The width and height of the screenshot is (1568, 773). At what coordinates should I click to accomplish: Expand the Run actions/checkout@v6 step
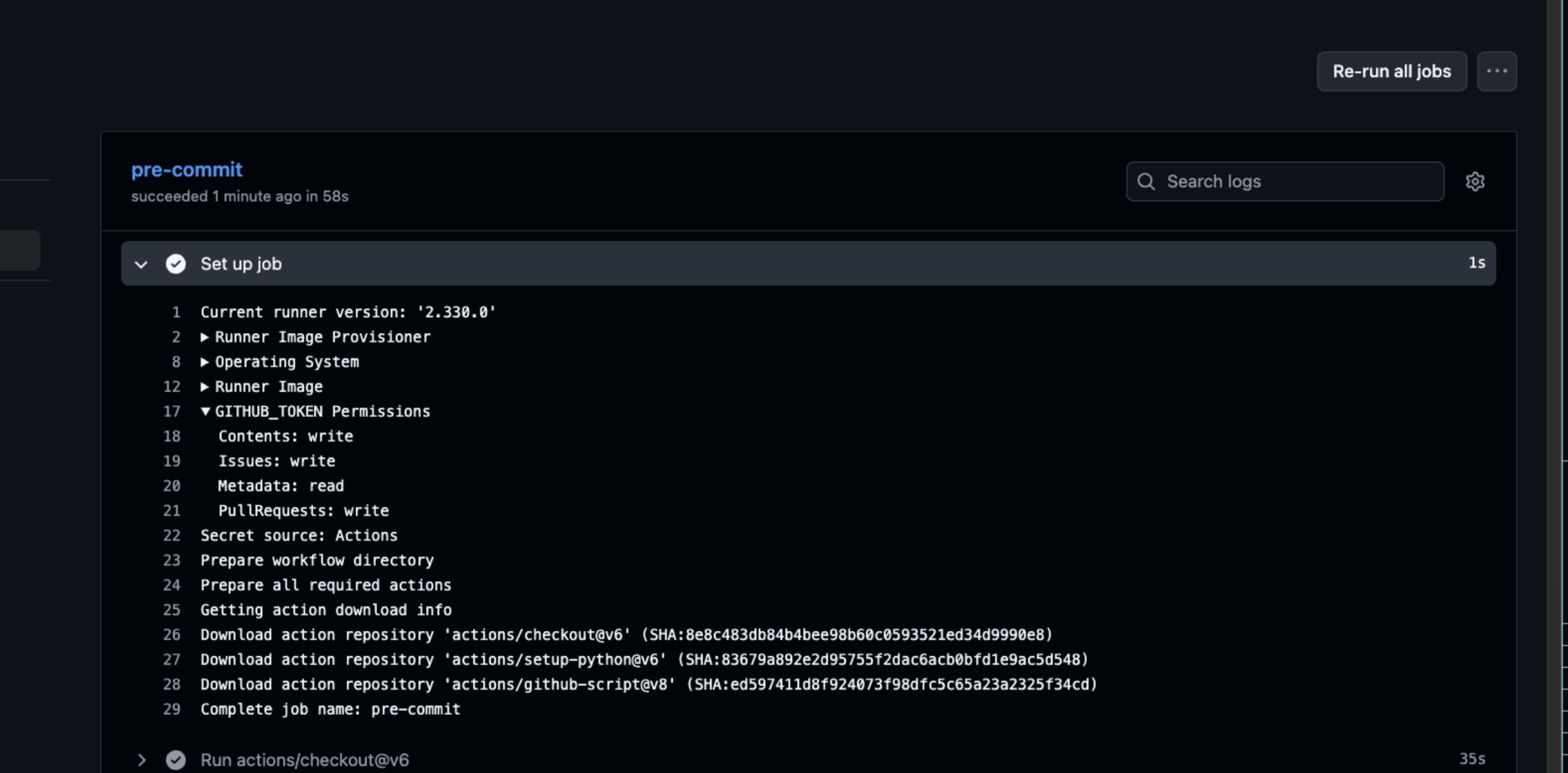click(142, 760)
